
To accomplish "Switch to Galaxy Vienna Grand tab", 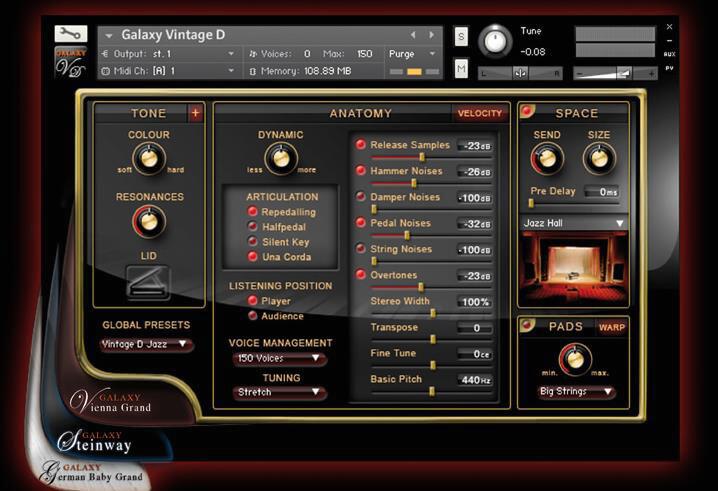I will click(111, 402).
